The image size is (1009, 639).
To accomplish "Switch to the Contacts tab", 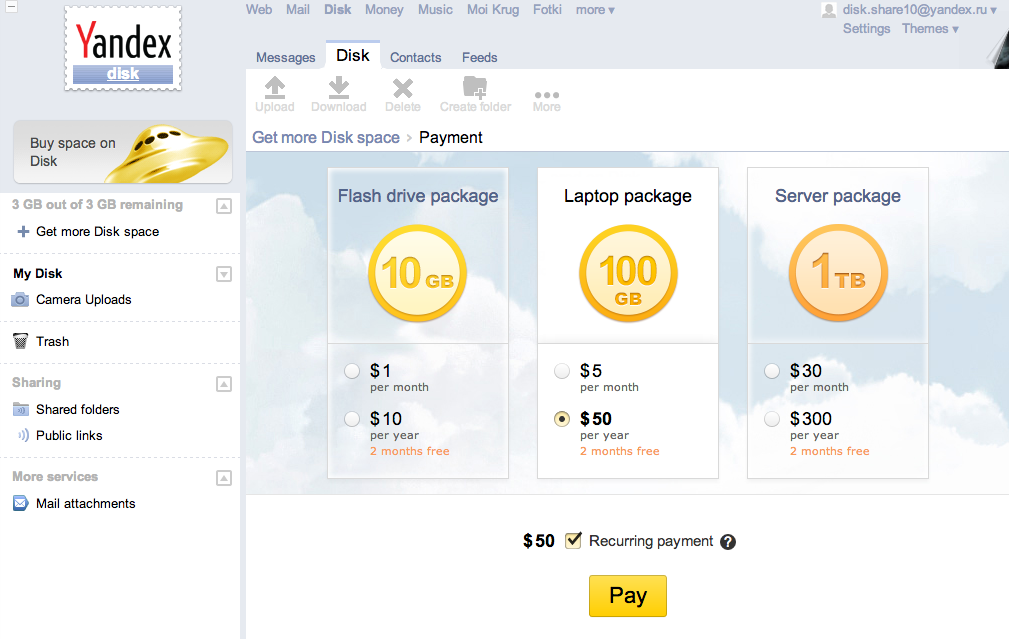I will coord(416,58).
